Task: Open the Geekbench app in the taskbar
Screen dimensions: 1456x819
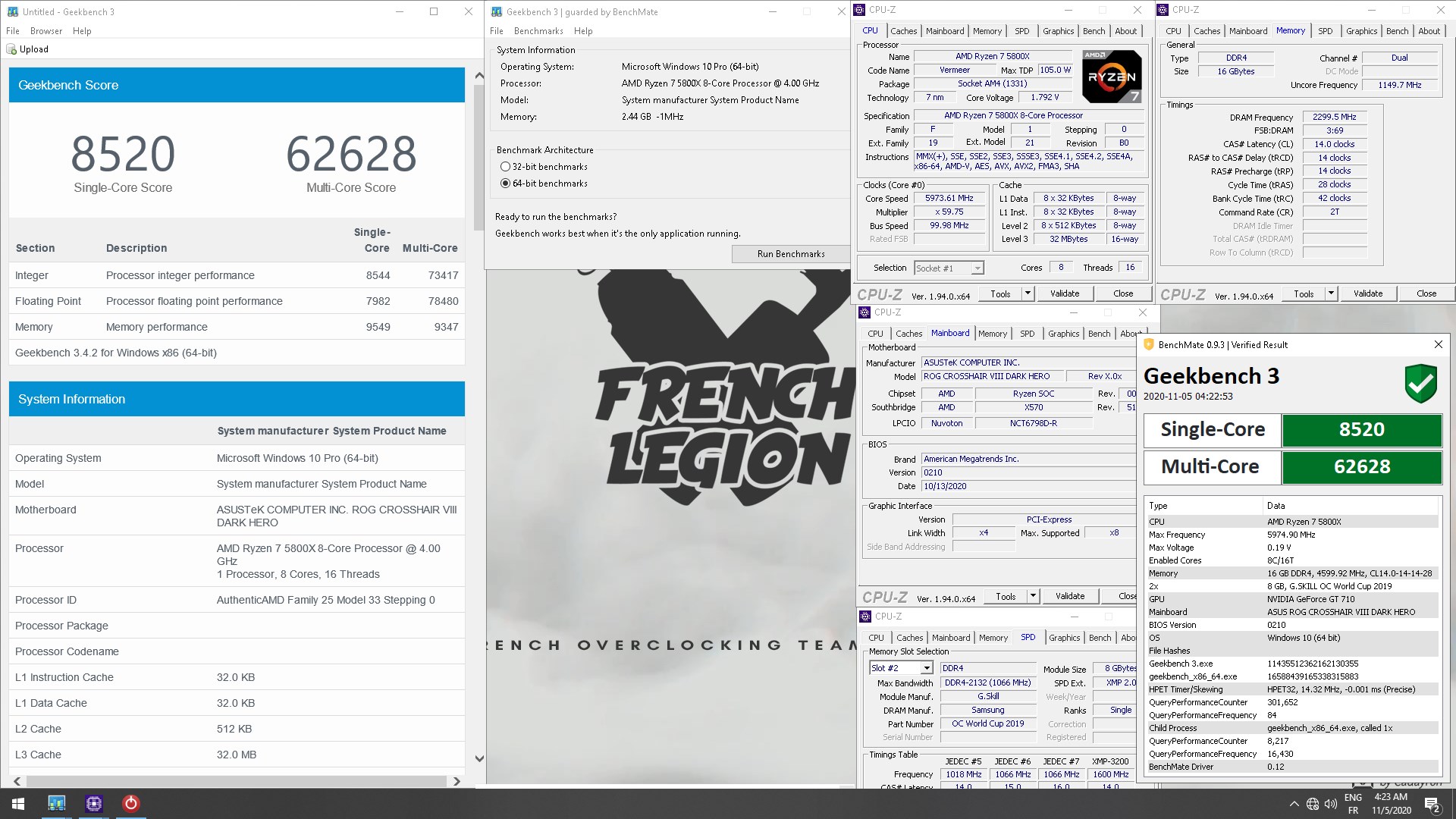Action: [x=57, y=804]
